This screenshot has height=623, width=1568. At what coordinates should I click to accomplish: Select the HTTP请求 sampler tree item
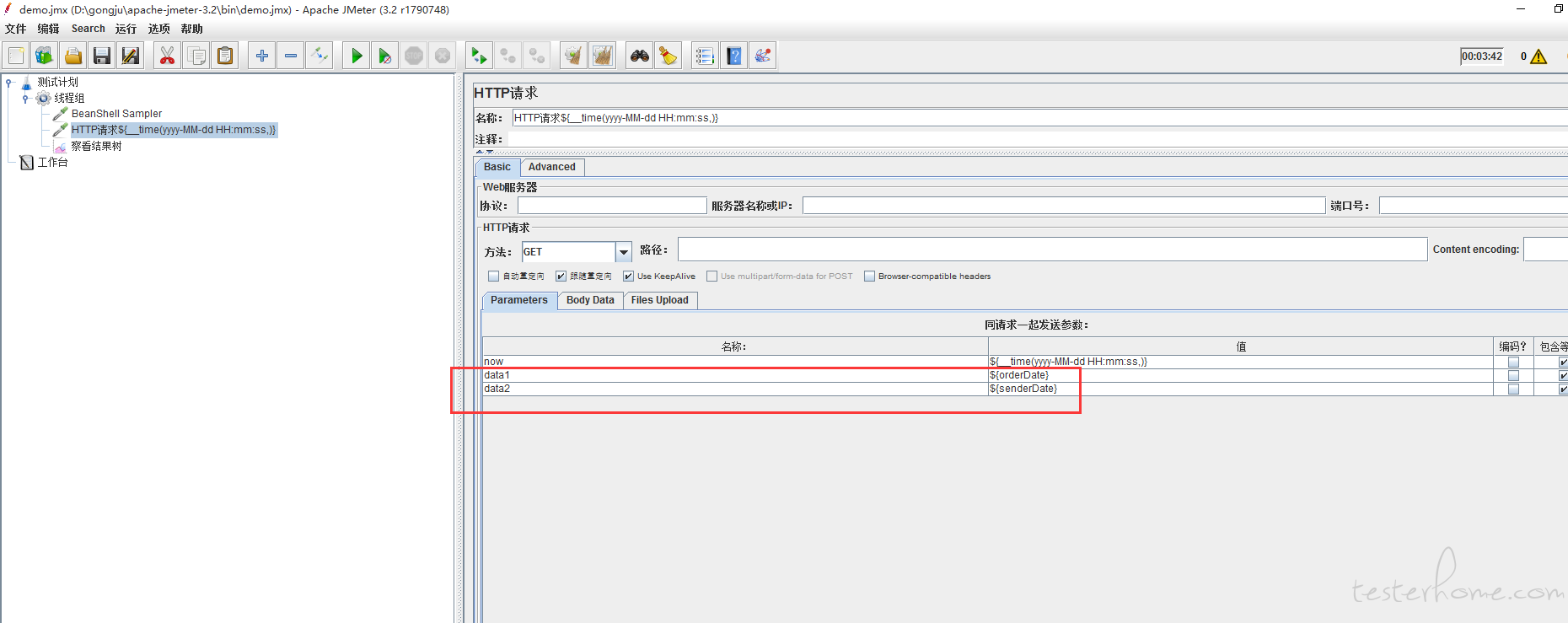174,130
